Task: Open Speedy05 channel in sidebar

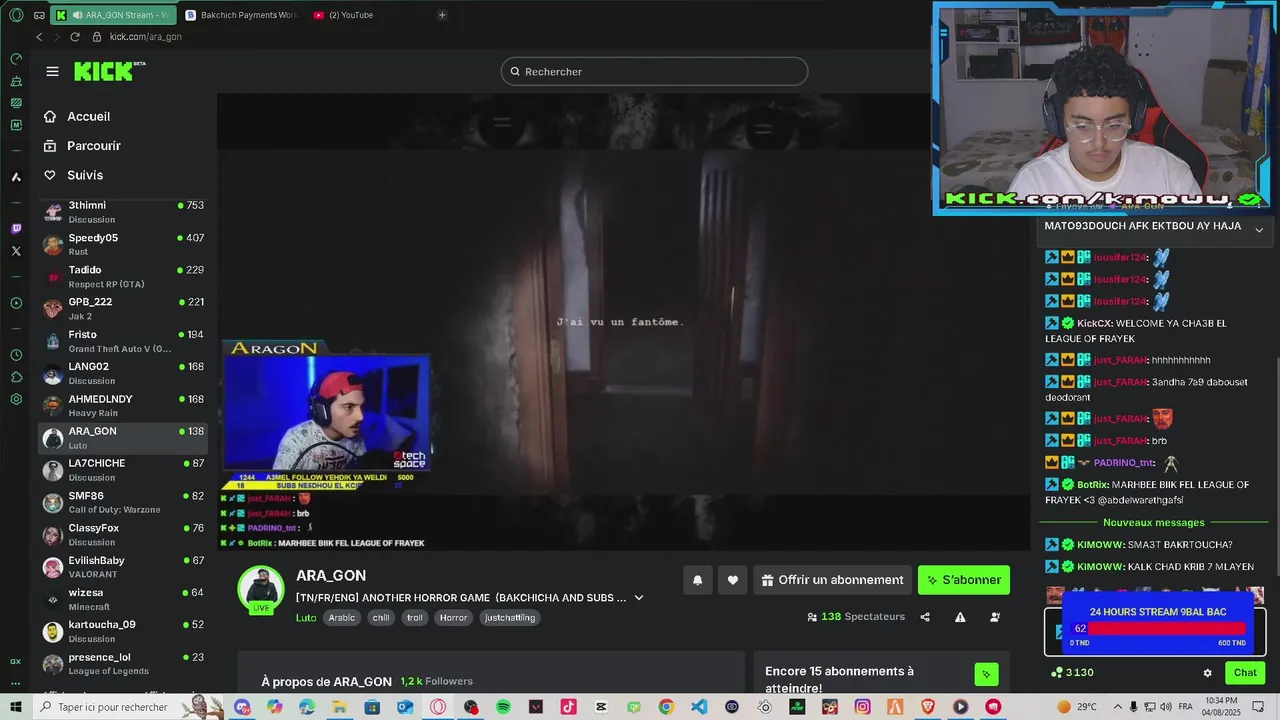Action: coord(123,244)
